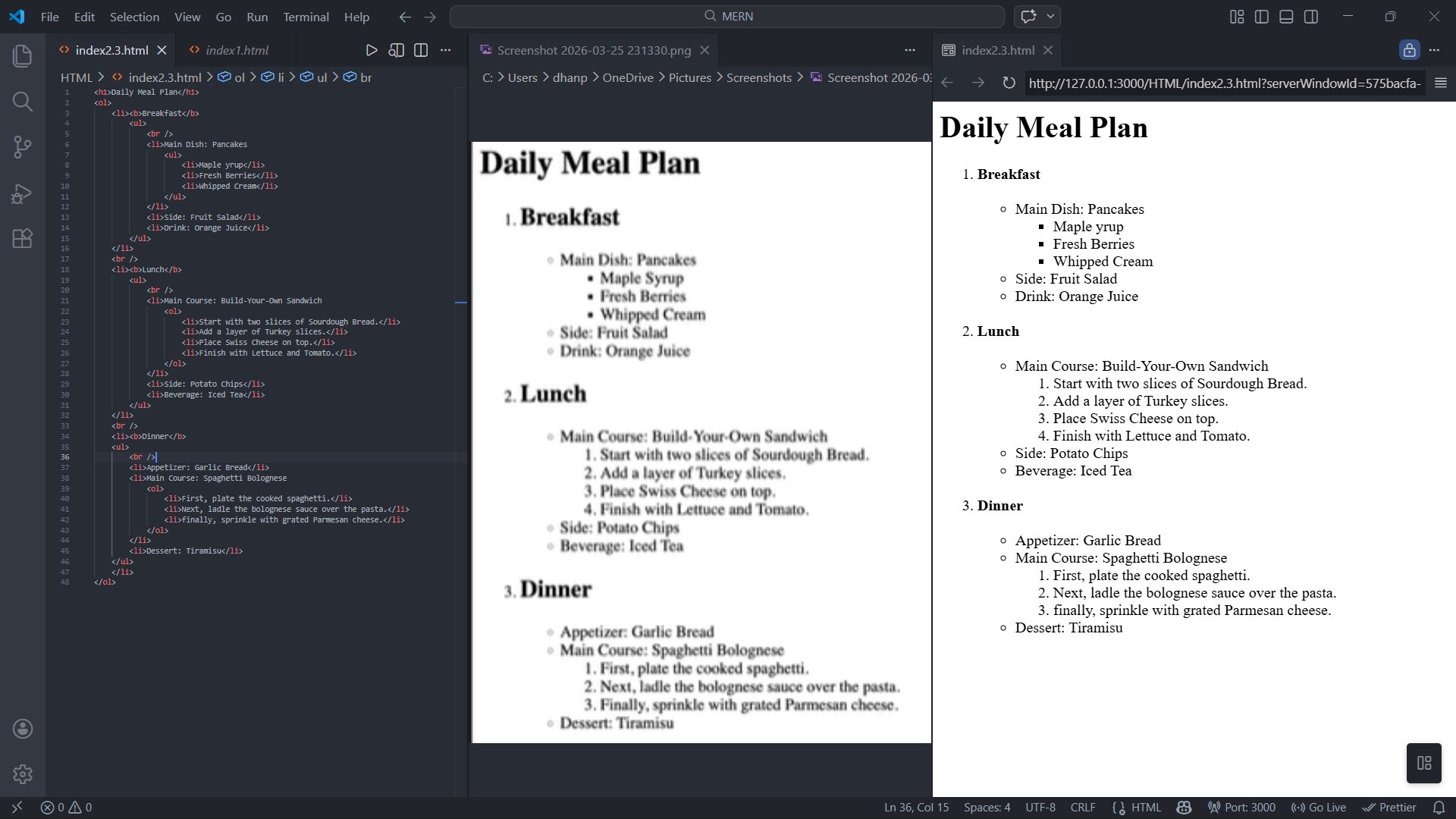The height and width of the screenshot is (819, 1456).
Task: Toggle the bottom panel layout button
Action: 1286,16
